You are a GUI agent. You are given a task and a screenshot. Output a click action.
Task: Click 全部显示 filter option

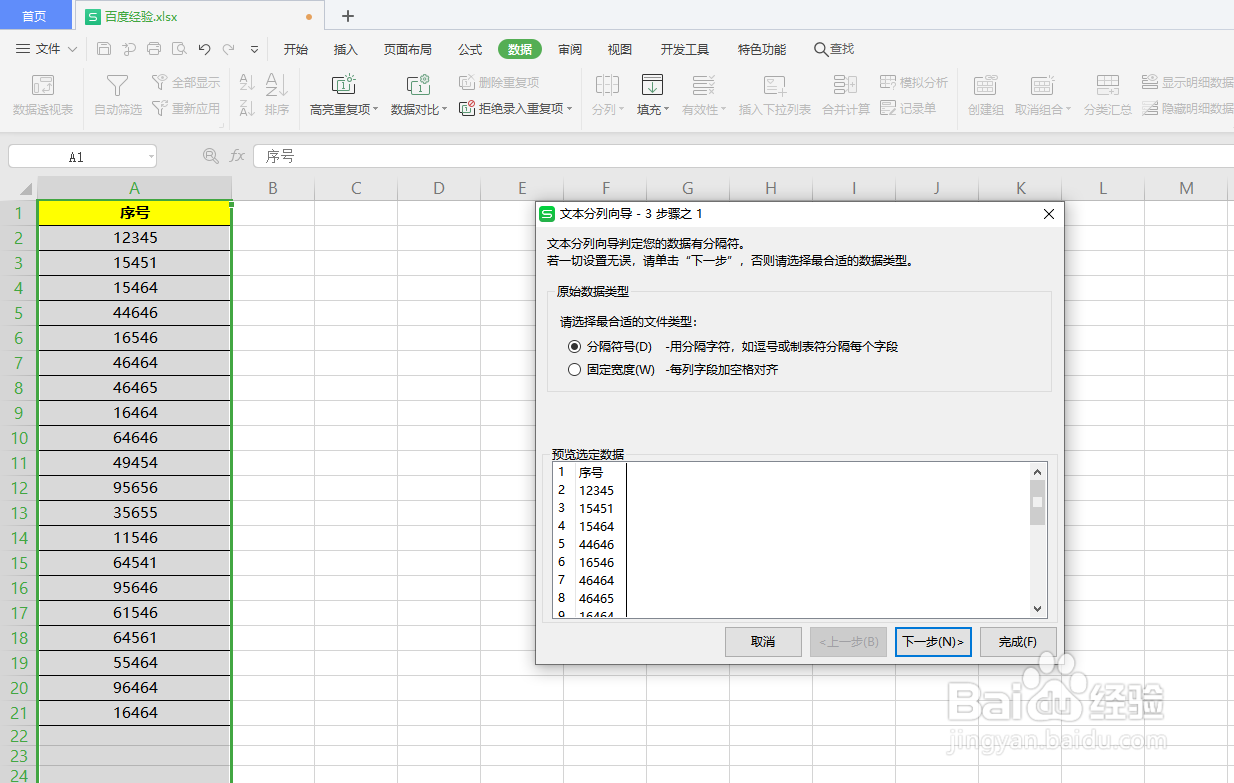tap(186, 83)
